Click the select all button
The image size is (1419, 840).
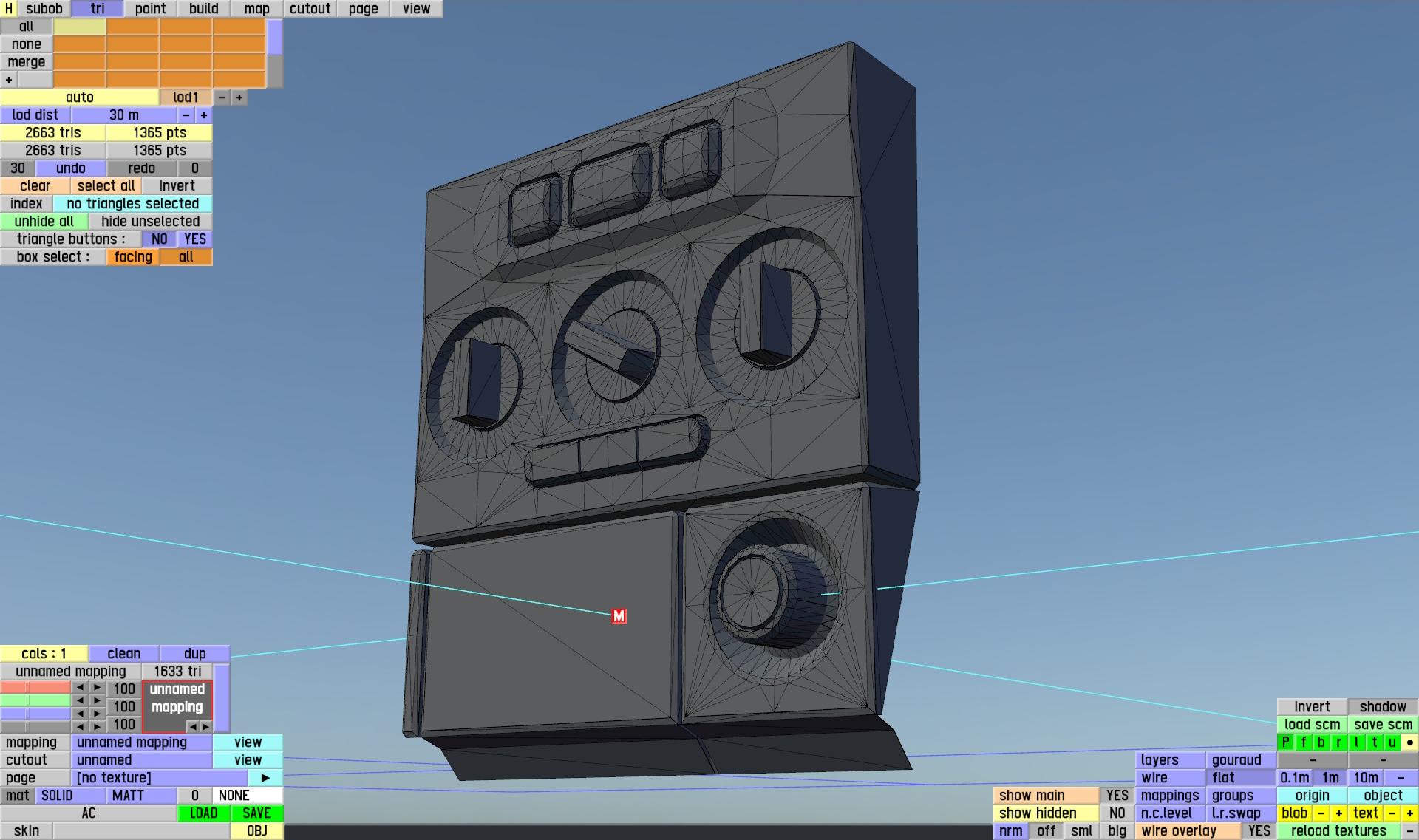(x=106, y=186)
